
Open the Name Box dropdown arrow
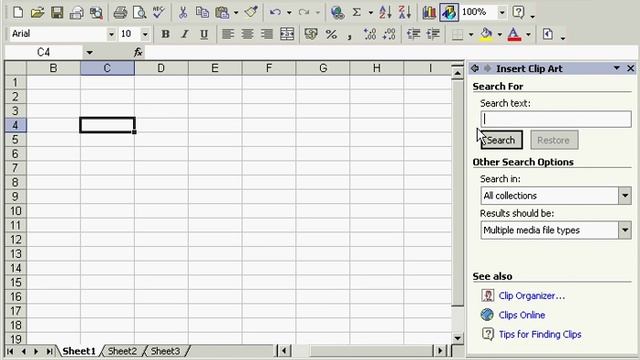(x=89, y=52)
